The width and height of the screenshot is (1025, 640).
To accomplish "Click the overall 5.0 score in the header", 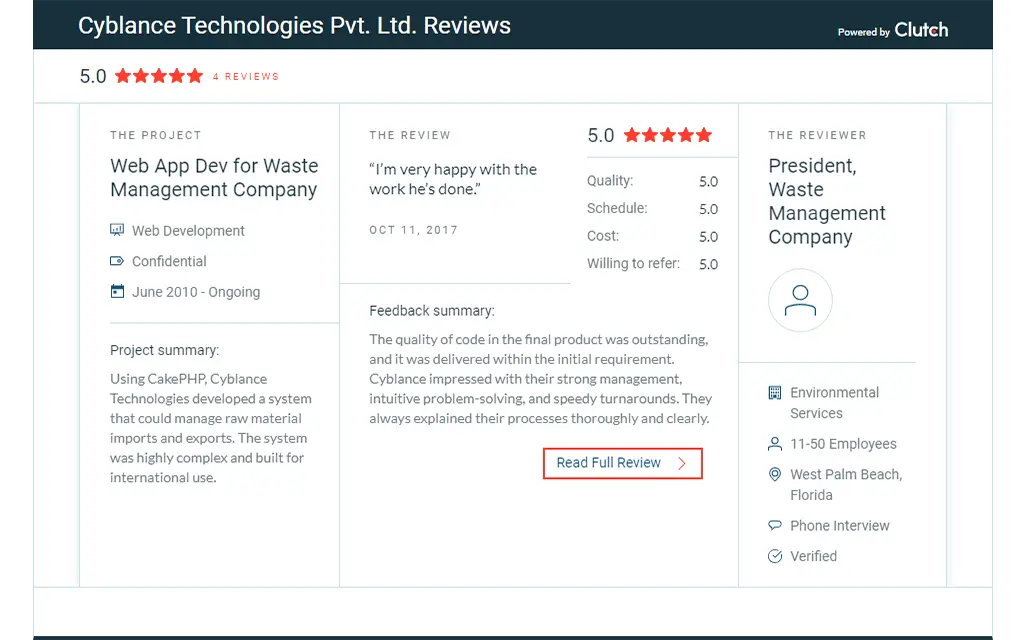I will 93,76.
